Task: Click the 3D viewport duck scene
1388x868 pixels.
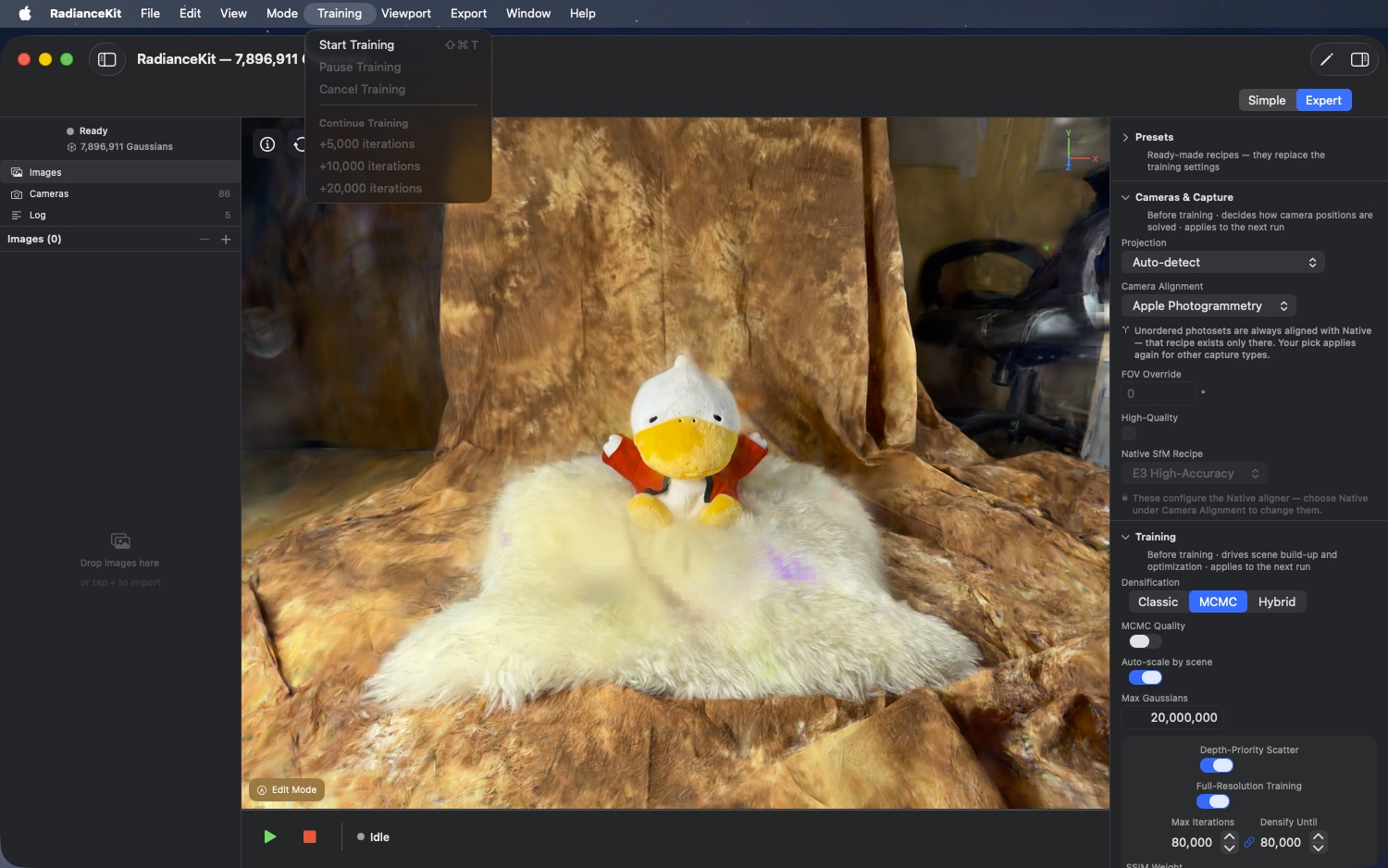Action: (675, 463)
